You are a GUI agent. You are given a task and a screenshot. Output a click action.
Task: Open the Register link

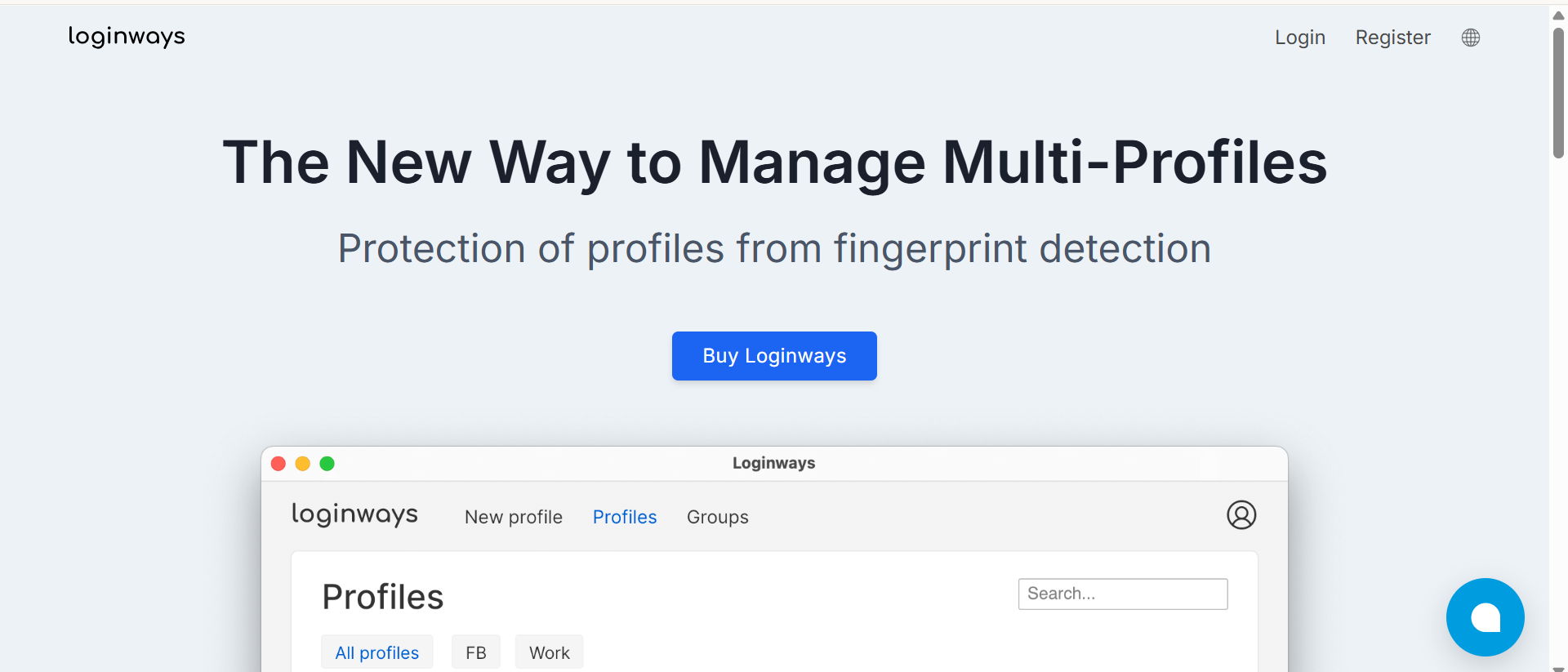pos(1392,38)
